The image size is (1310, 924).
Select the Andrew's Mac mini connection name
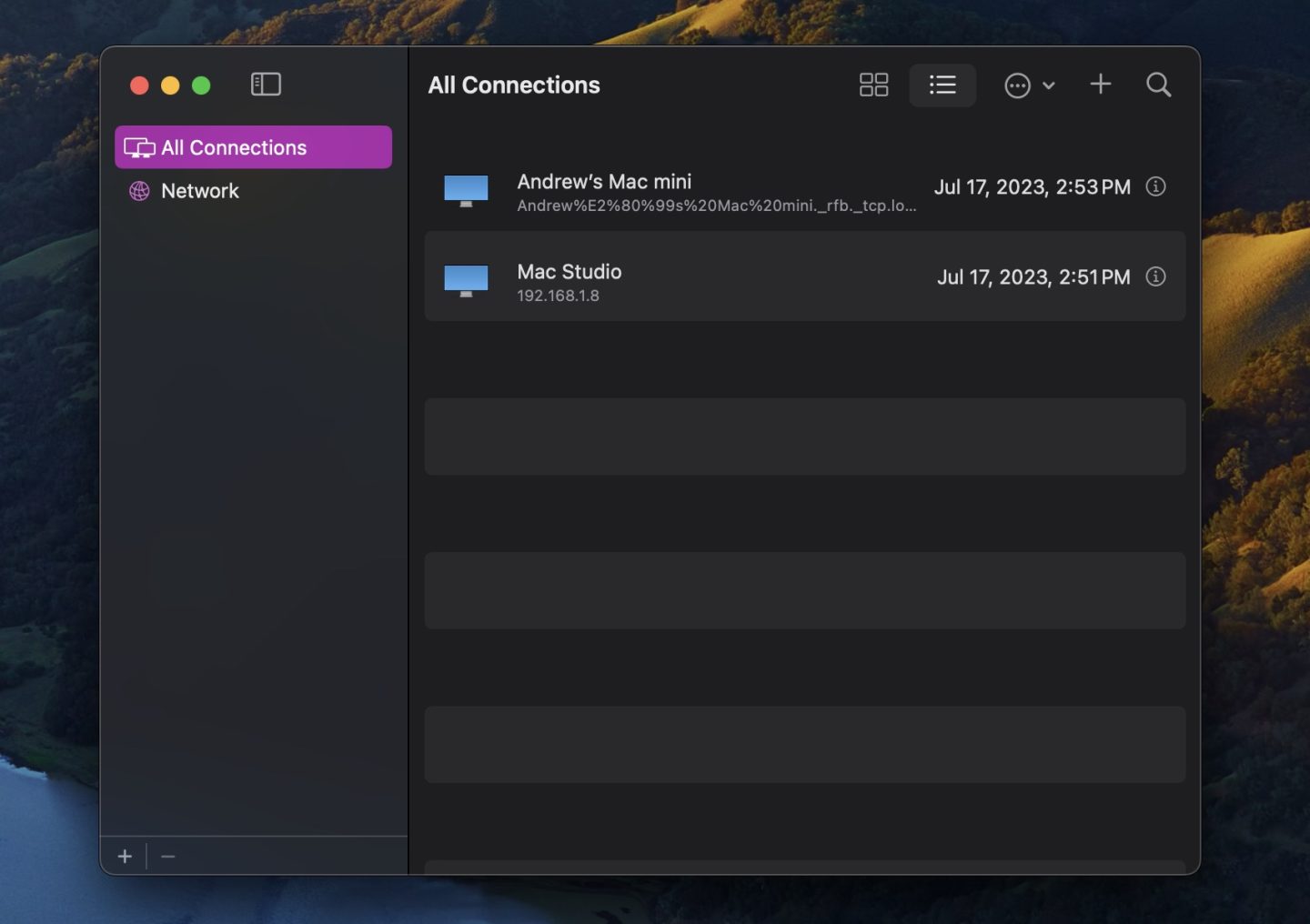pyautogui.click(x=604, y=182)
